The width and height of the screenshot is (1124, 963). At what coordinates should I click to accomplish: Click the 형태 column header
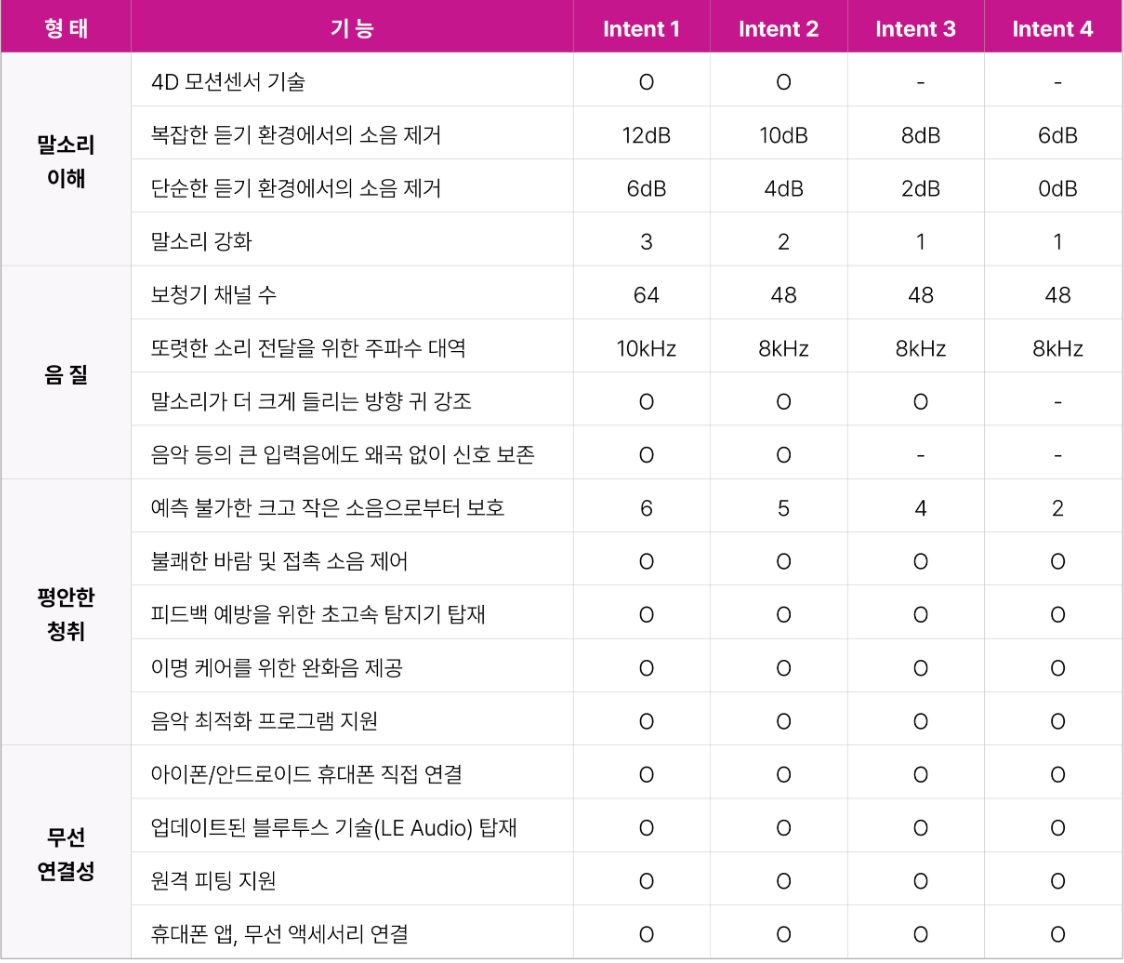tap(66, 29)
